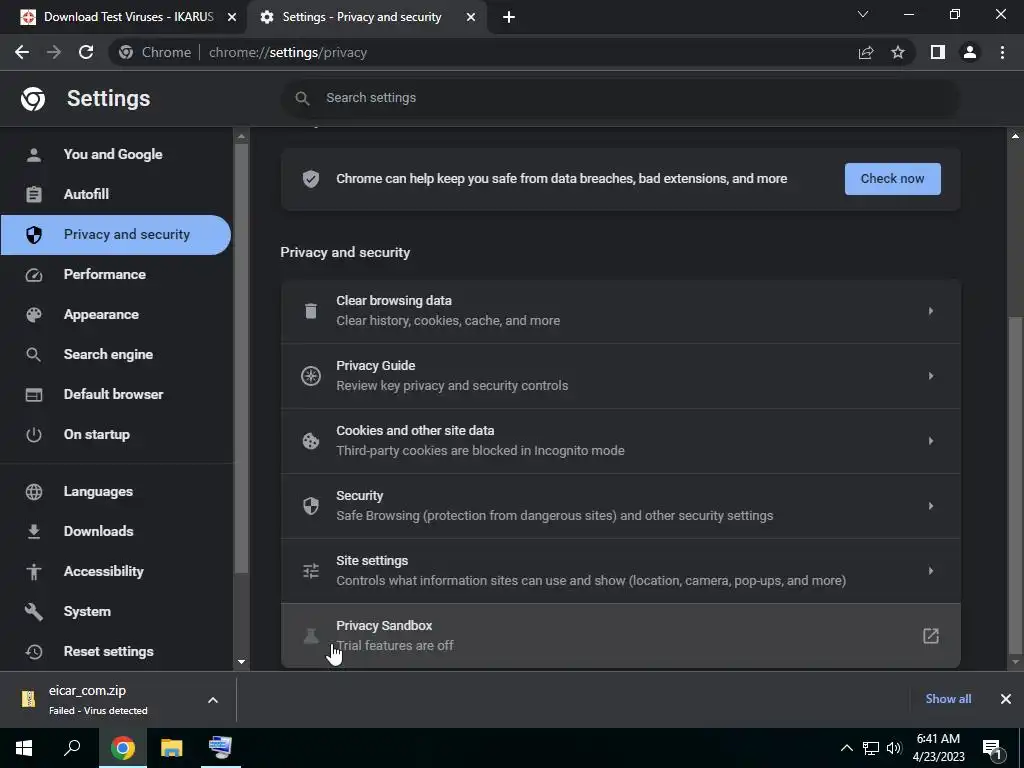The height and width of the screenshot is (768, 1024).
Task: Click the search magnifier in the settings search bar
Action: click(x=302, y=98)
